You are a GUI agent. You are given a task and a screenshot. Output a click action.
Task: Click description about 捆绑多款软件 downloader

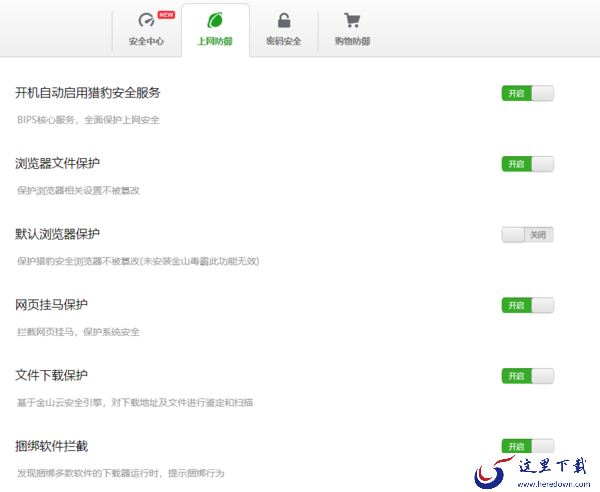tap(121, 473)
